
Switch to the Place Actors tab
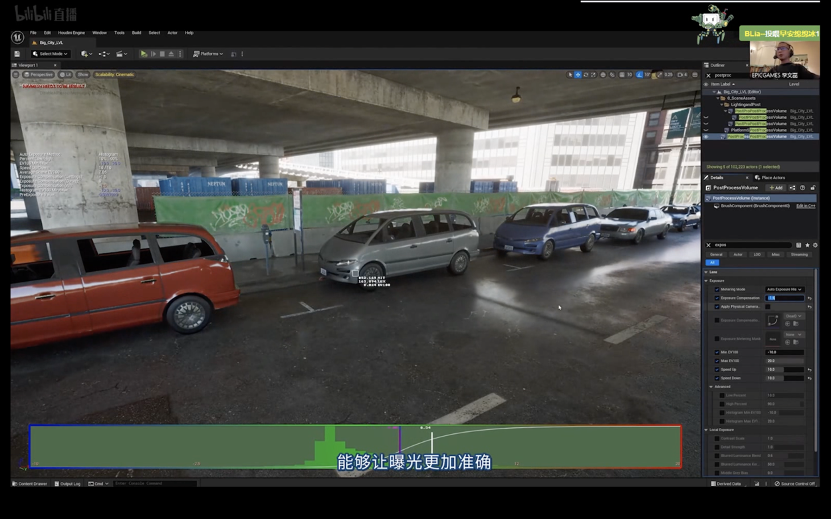770,178
